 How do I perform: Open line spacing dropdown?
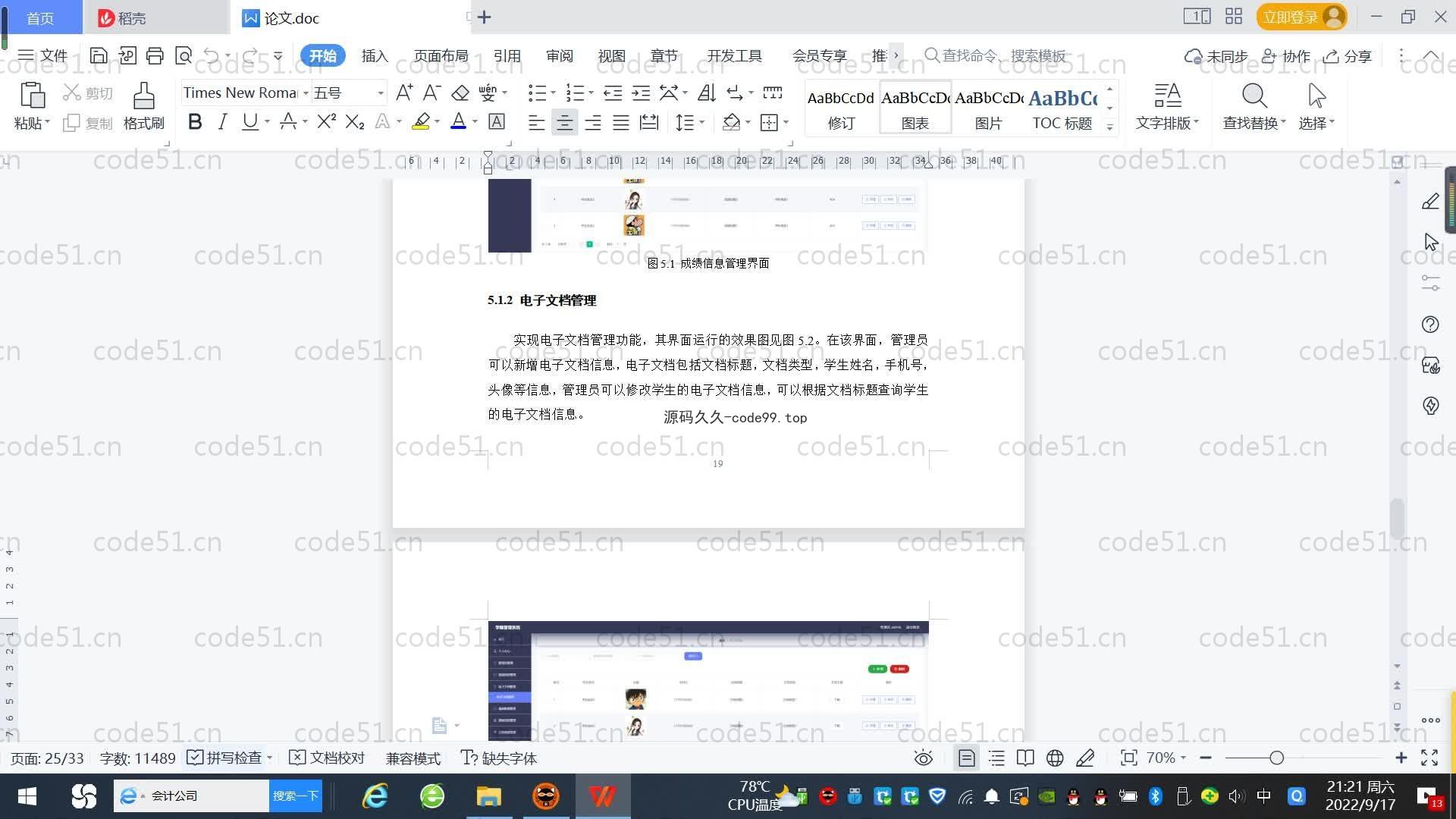coord(701,123)
